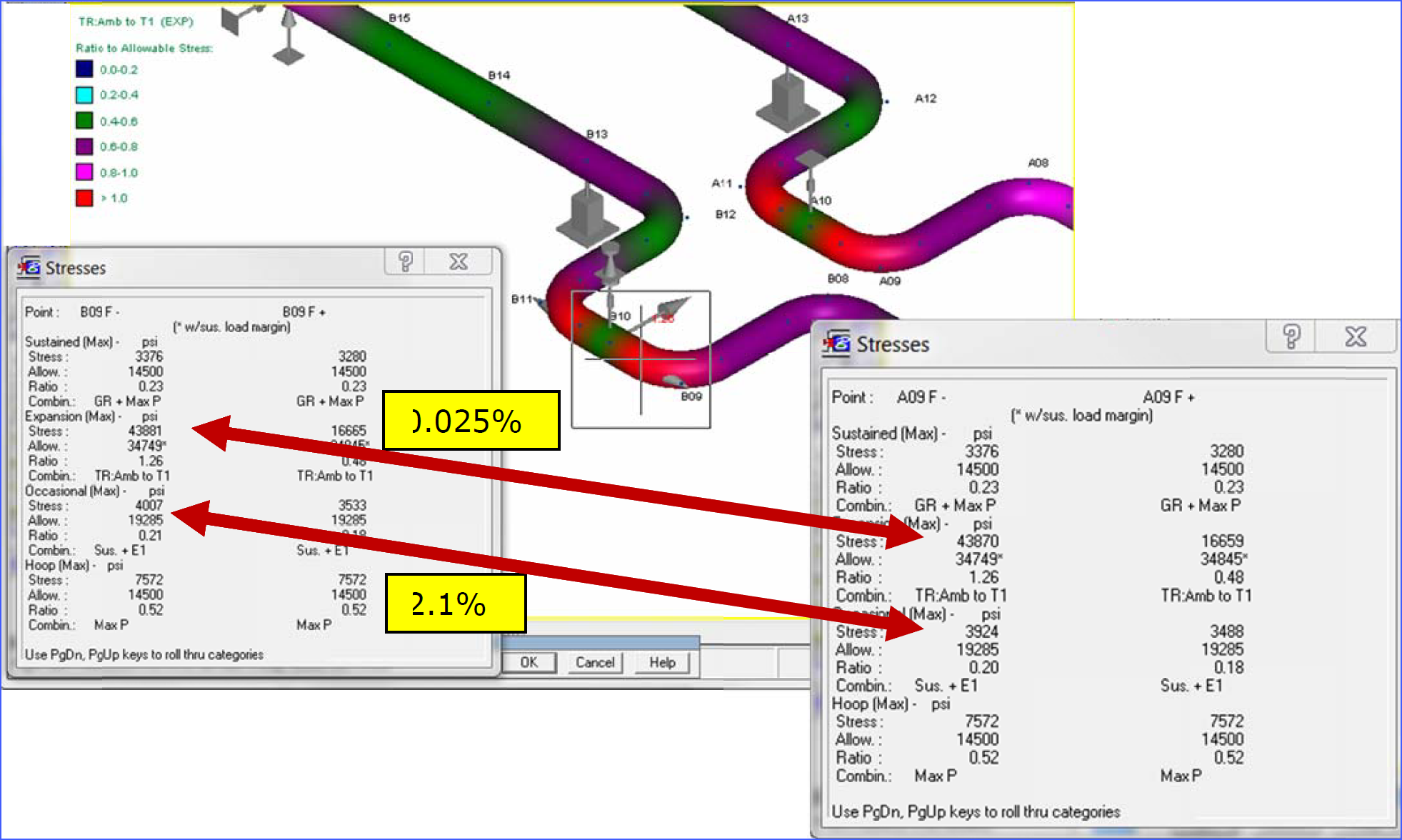1402x840 pixels.
Task: Click the dark blue 0.0-0.2 legend swatch
Action: click(x=84, y=69)
